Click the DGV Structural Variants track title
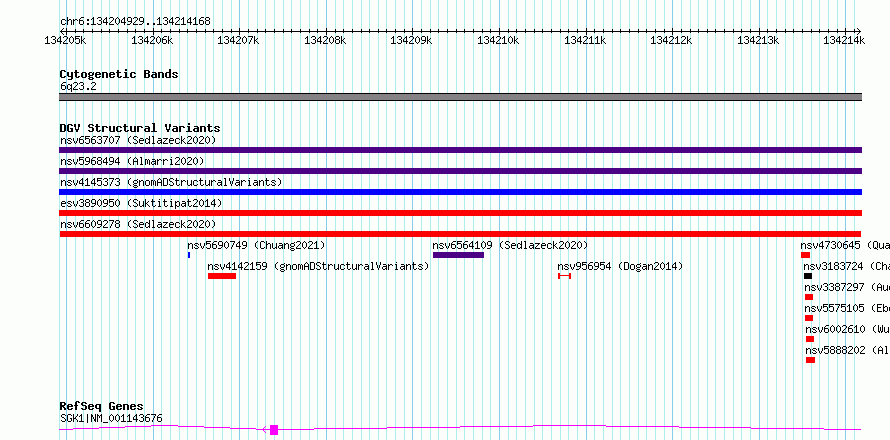This screenshot has height=440, width=890. (140, 128)
